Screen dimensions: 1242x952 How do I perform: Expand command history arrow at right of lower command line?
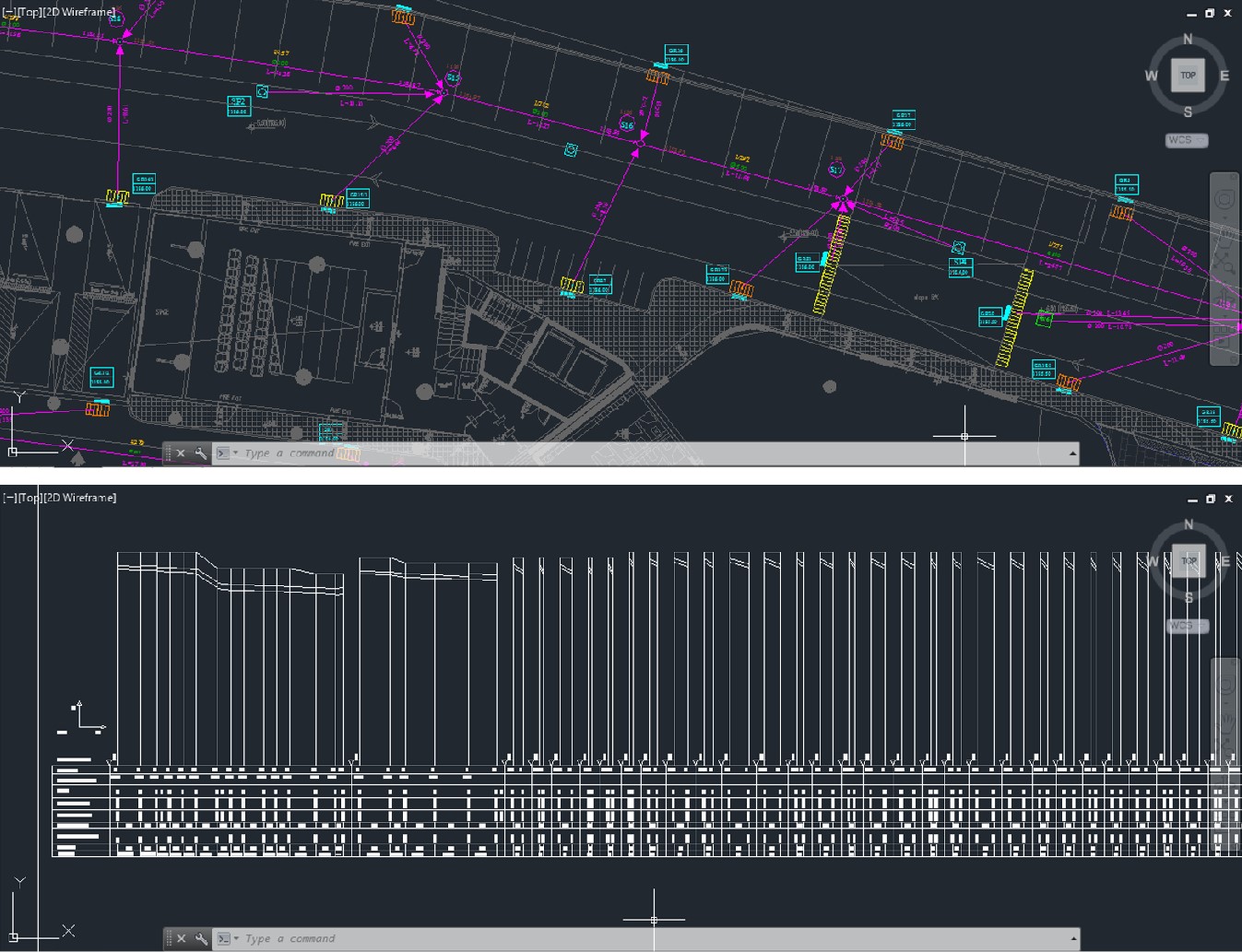1072,939
